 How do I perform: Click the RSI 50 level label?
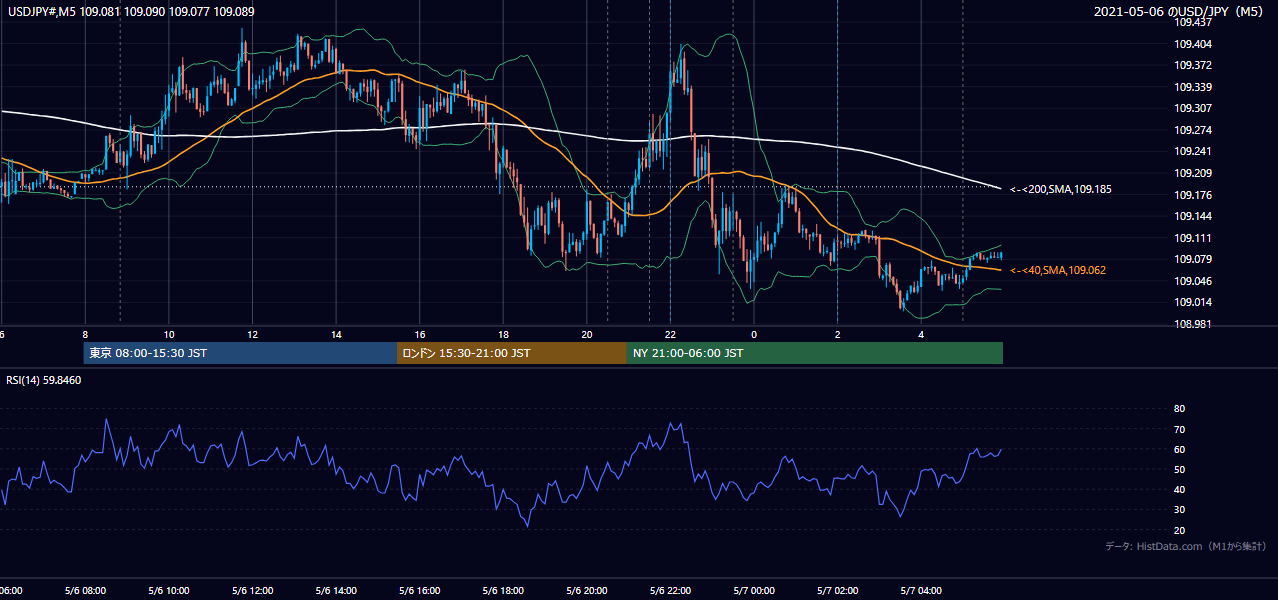(x=1179, y=469)
